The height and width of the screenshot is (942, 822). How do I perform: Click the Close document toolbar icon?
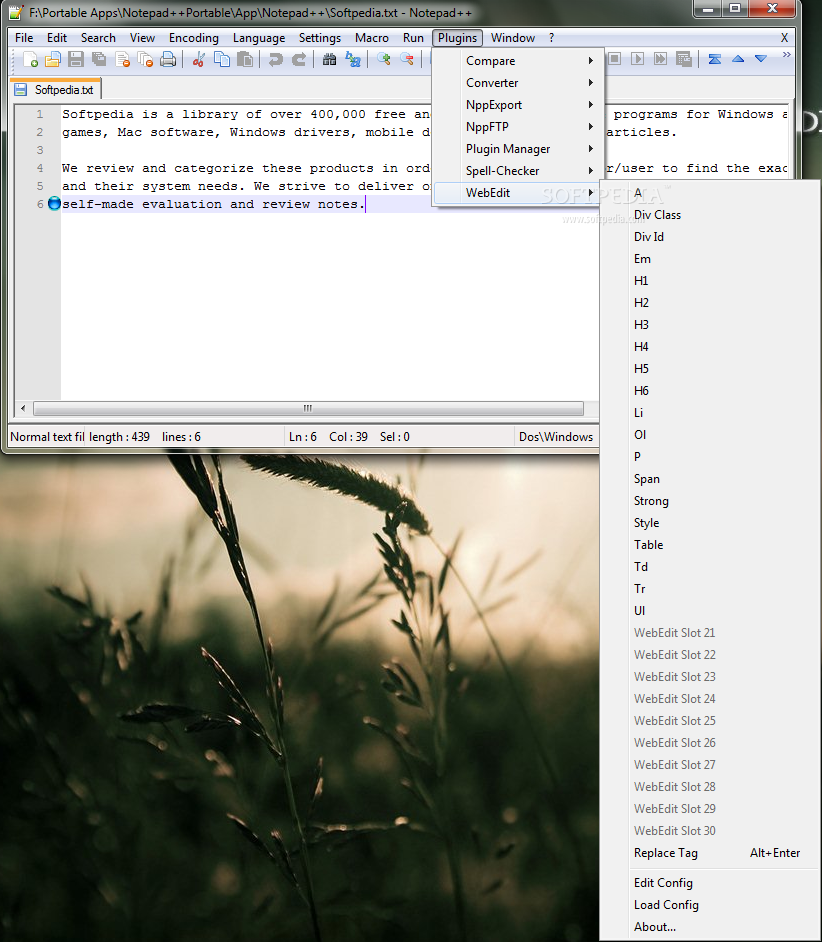[122, 59]
